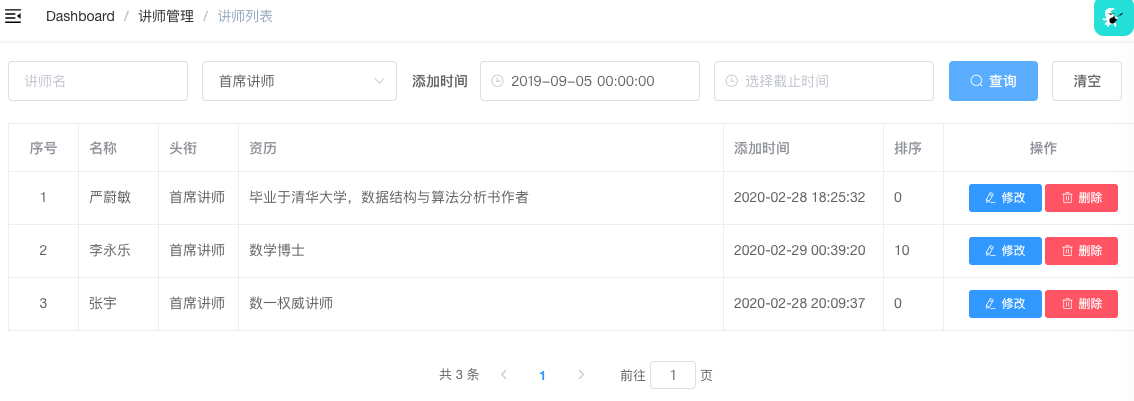
Task: Expand the dropdown chevron for lecturer level
Action: pyautogui.click(x=379, y=81)
